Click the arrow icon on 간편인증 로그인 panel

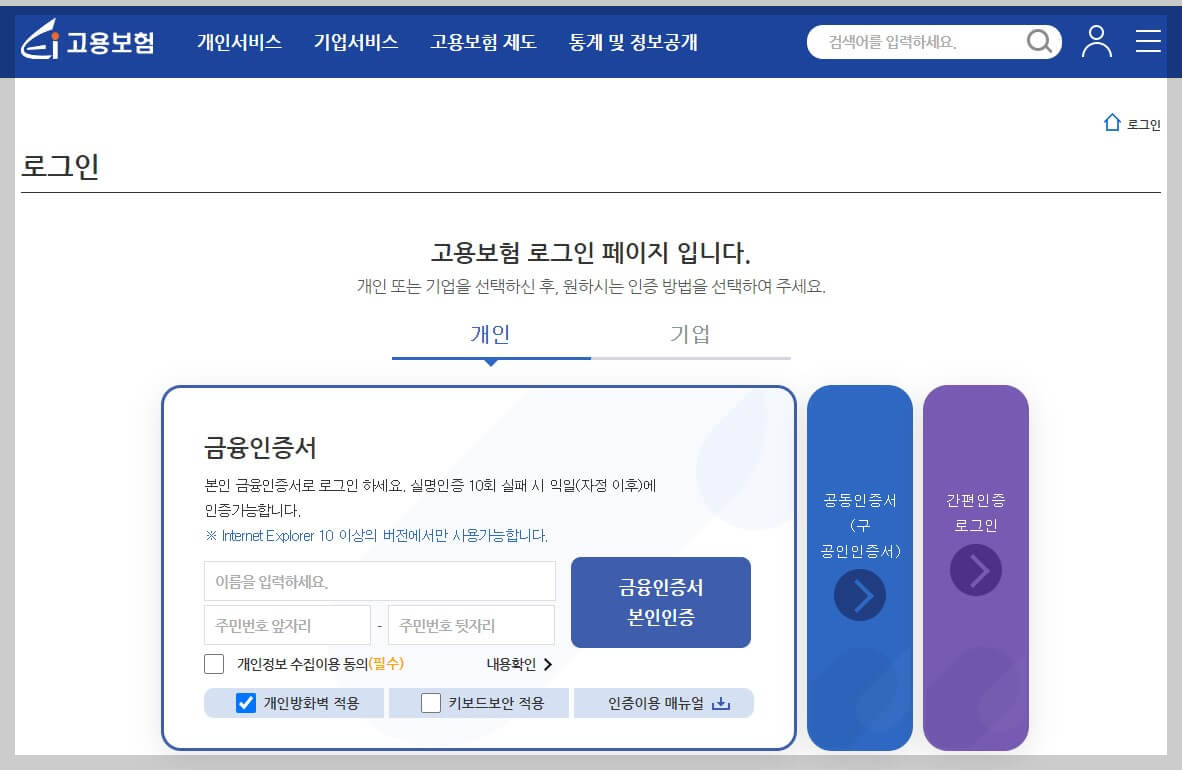(x=975, y=570)
